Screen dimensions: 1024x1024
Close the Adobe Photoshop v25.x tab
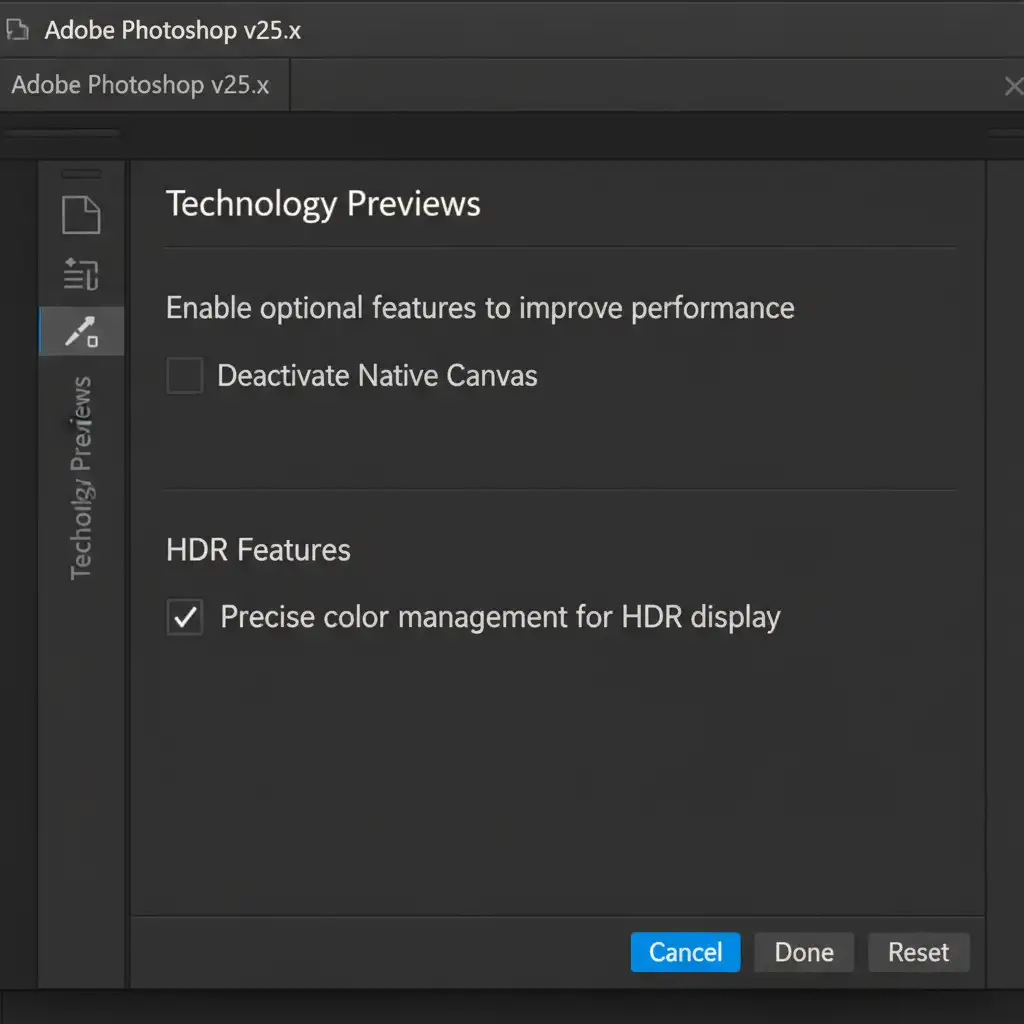coord(1012,87)
